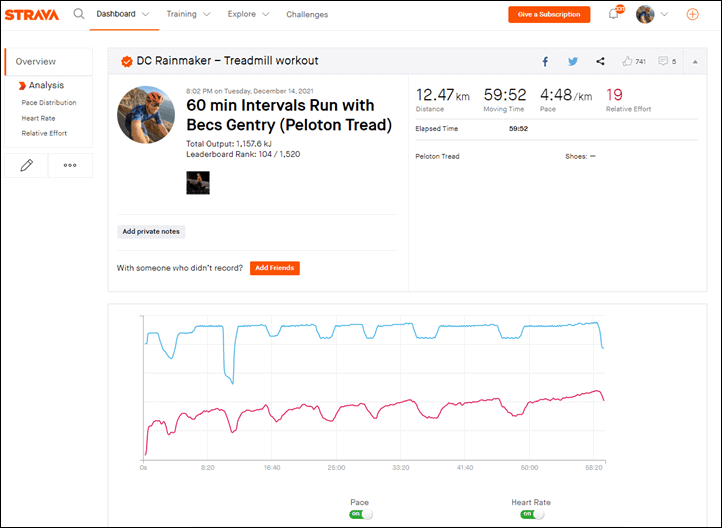Open Pace Distribution analysis
The height and width of the screenshot is (528, 722).
click(49, 103)
